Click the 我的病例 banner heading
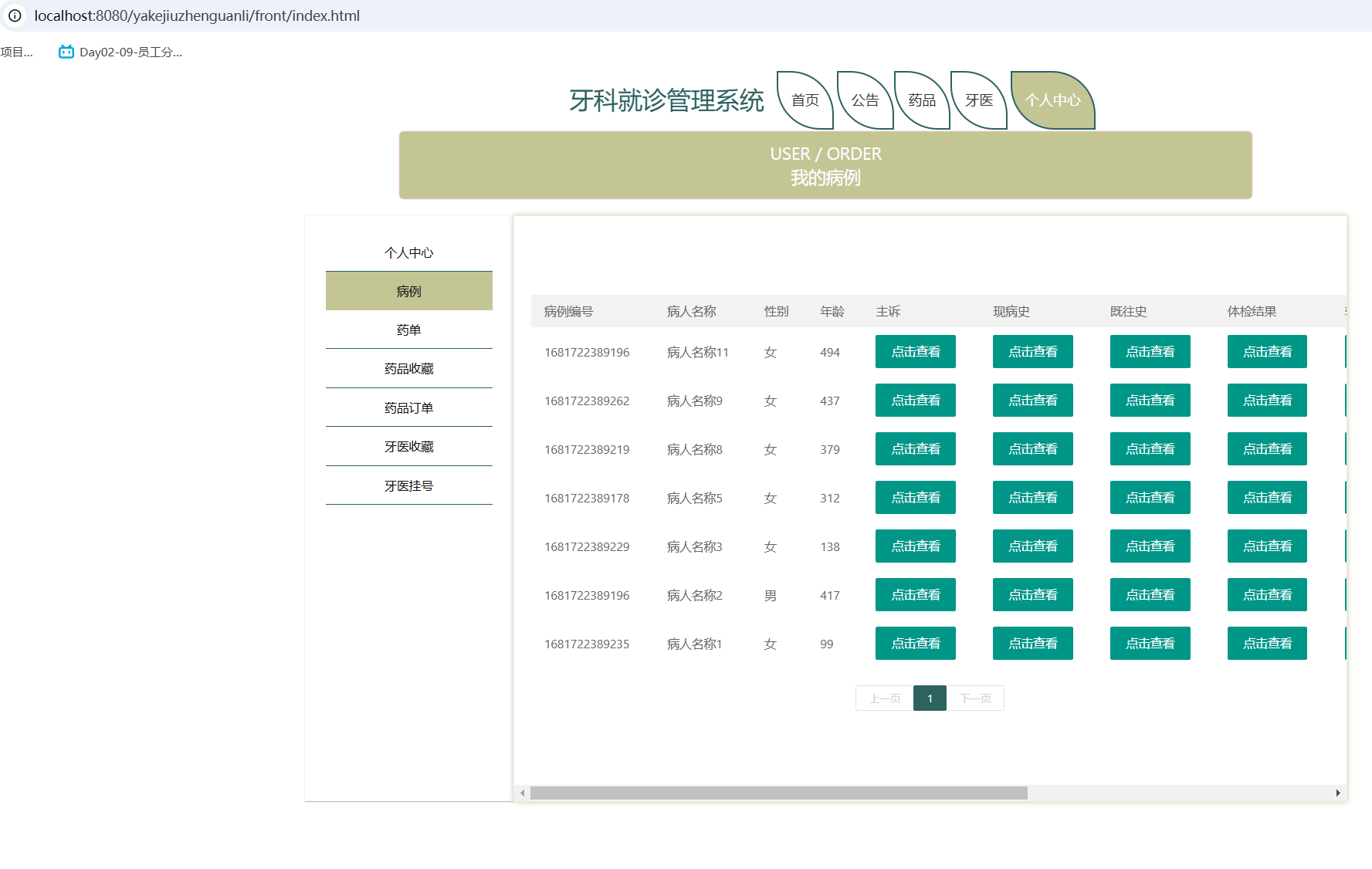 tap(825, 178)
